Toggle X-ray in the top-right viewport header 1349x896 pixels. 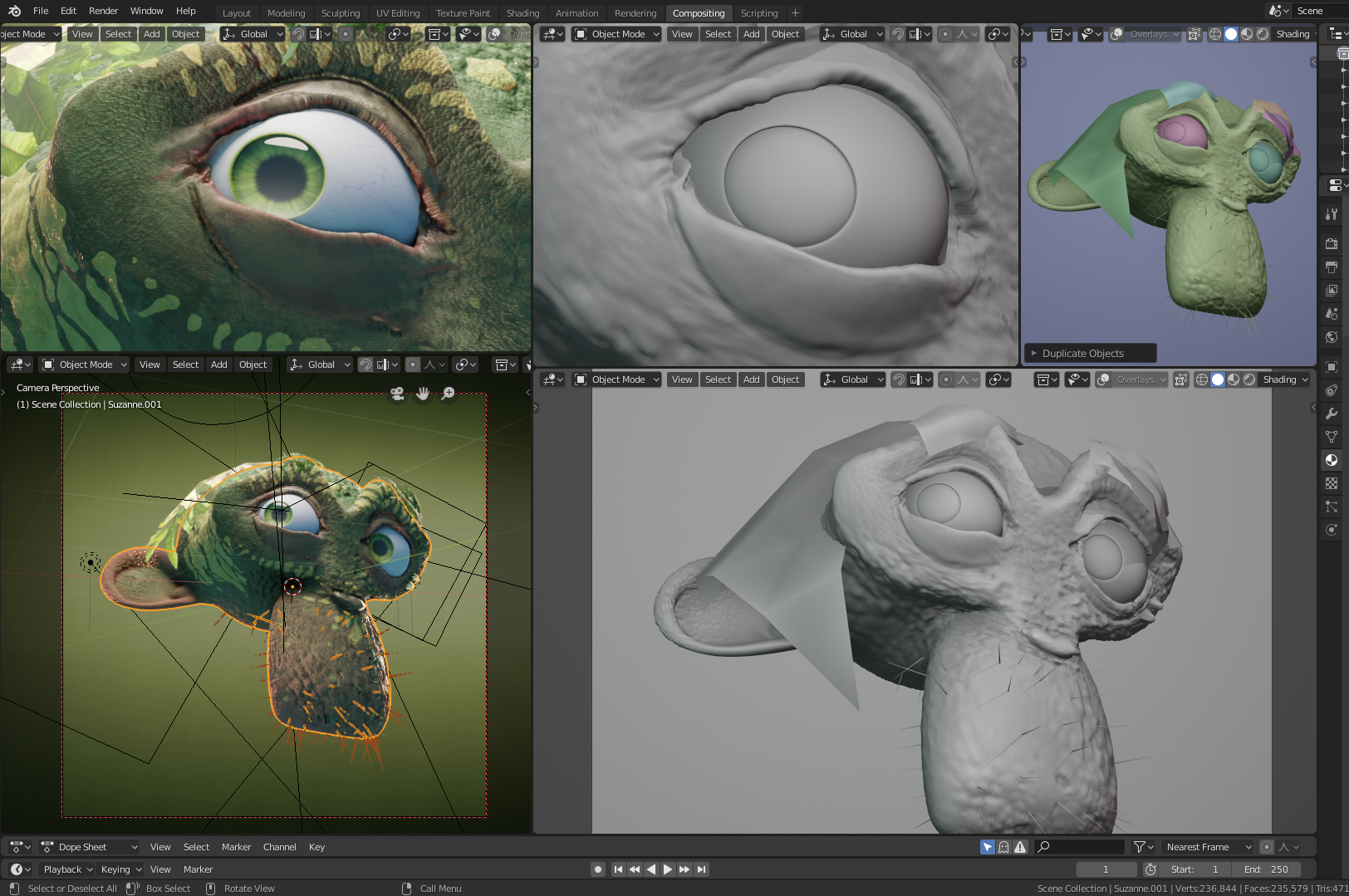point(1194,34)
